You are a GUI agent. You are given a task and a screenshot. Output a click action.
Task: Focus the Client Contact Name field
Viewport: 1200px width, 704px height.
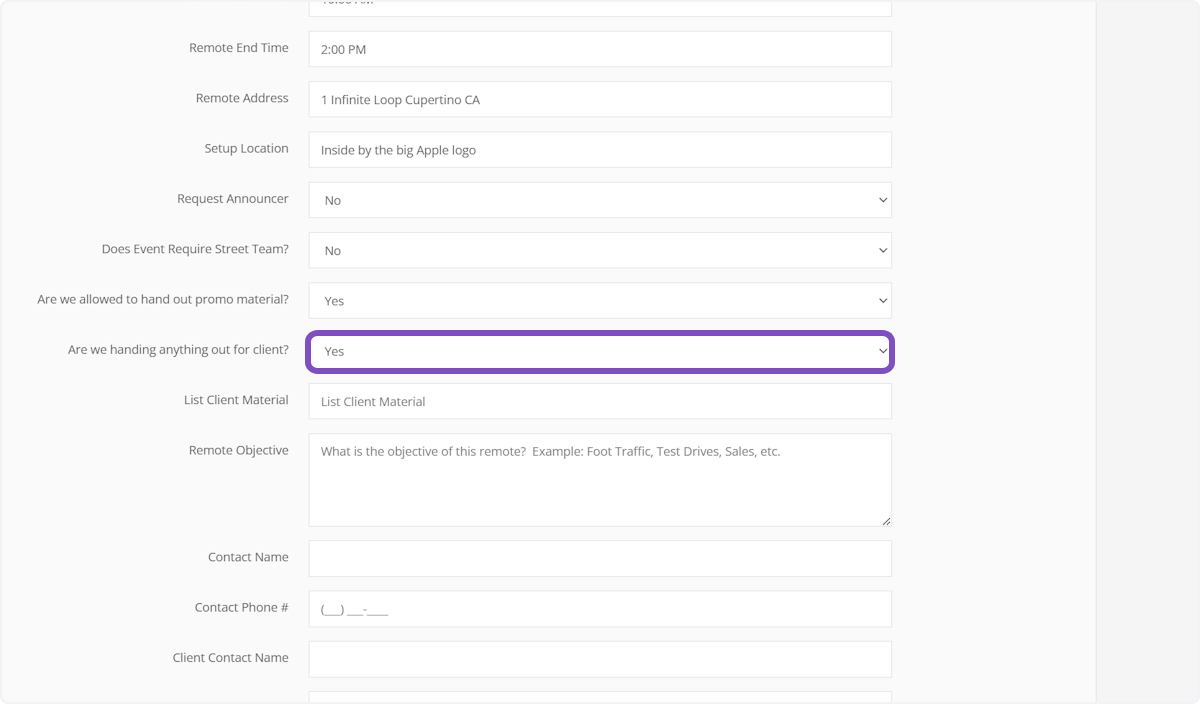[599, 659]
